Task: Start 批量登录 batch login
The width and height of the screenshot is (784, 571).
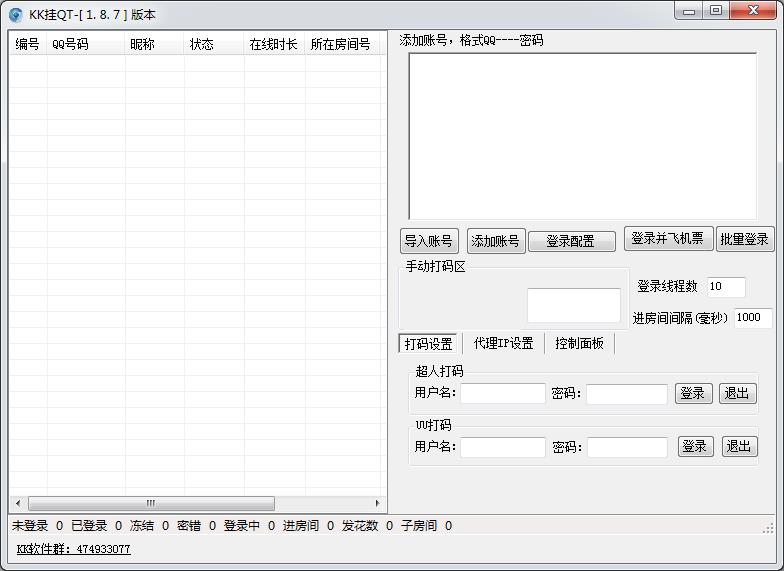Action: [745, 239]
